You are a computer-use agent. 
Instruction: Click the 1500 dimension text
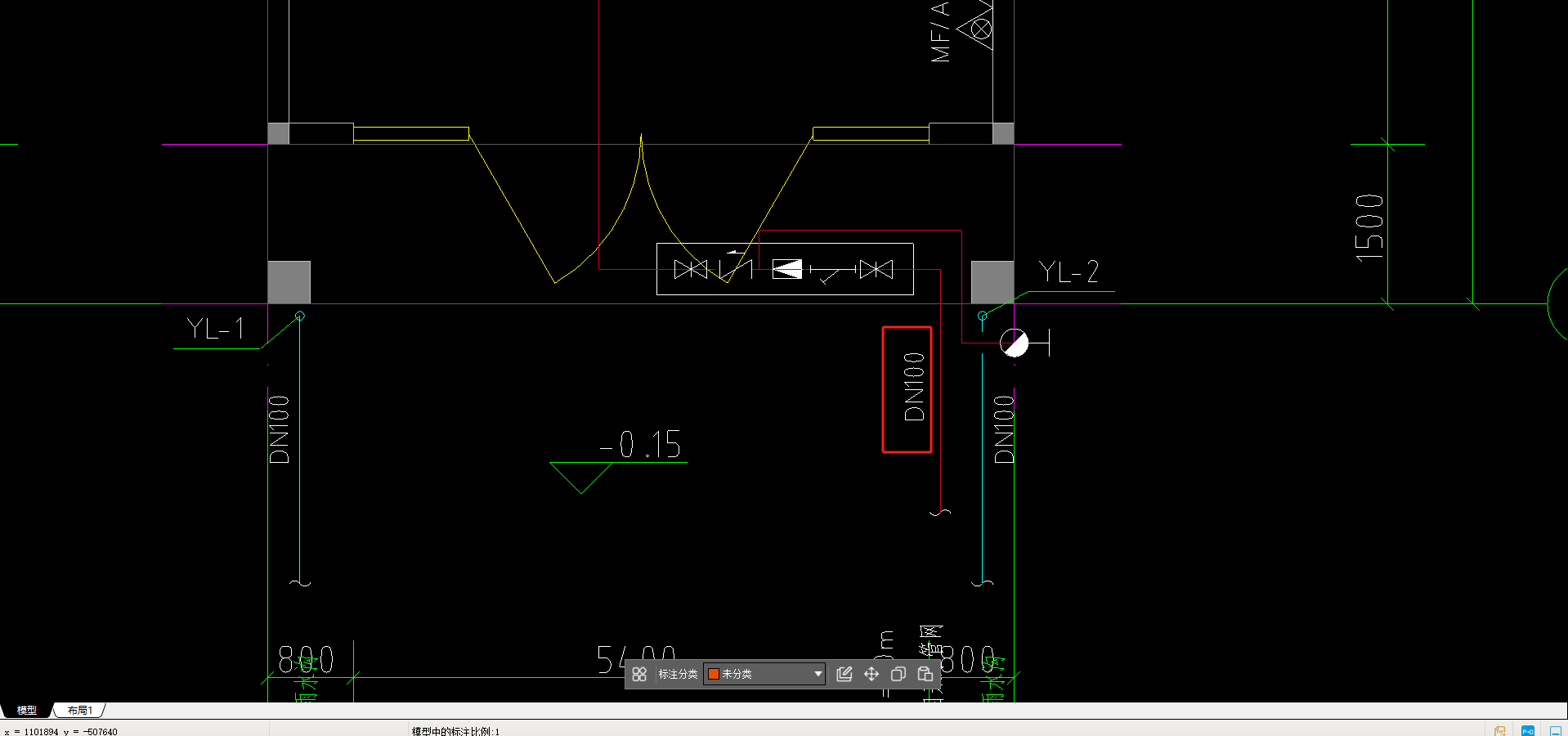1370,227
